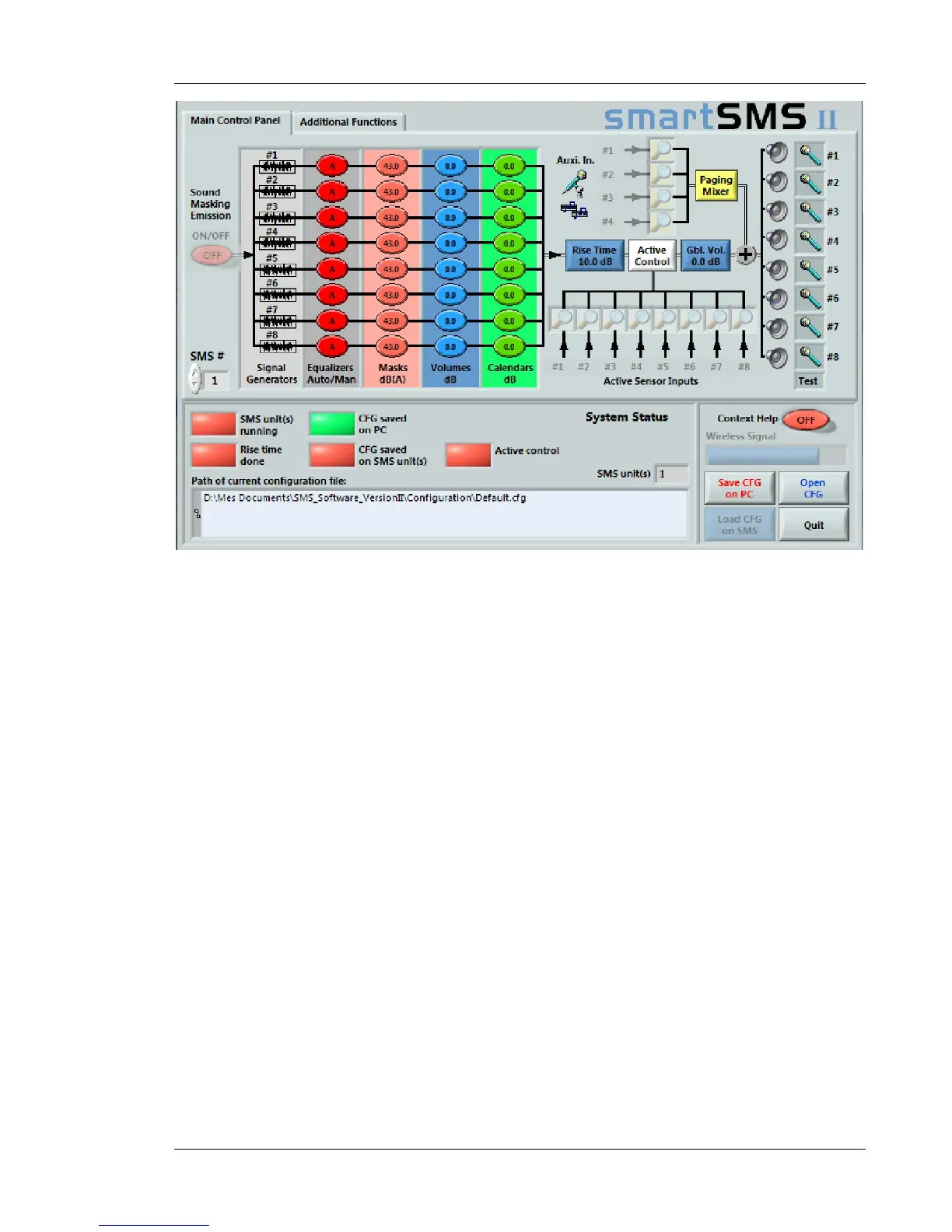Click the Volumes 0.0 blue oval for channel #2
This screenshot has height=1232, width=952.
click(450, 191)
